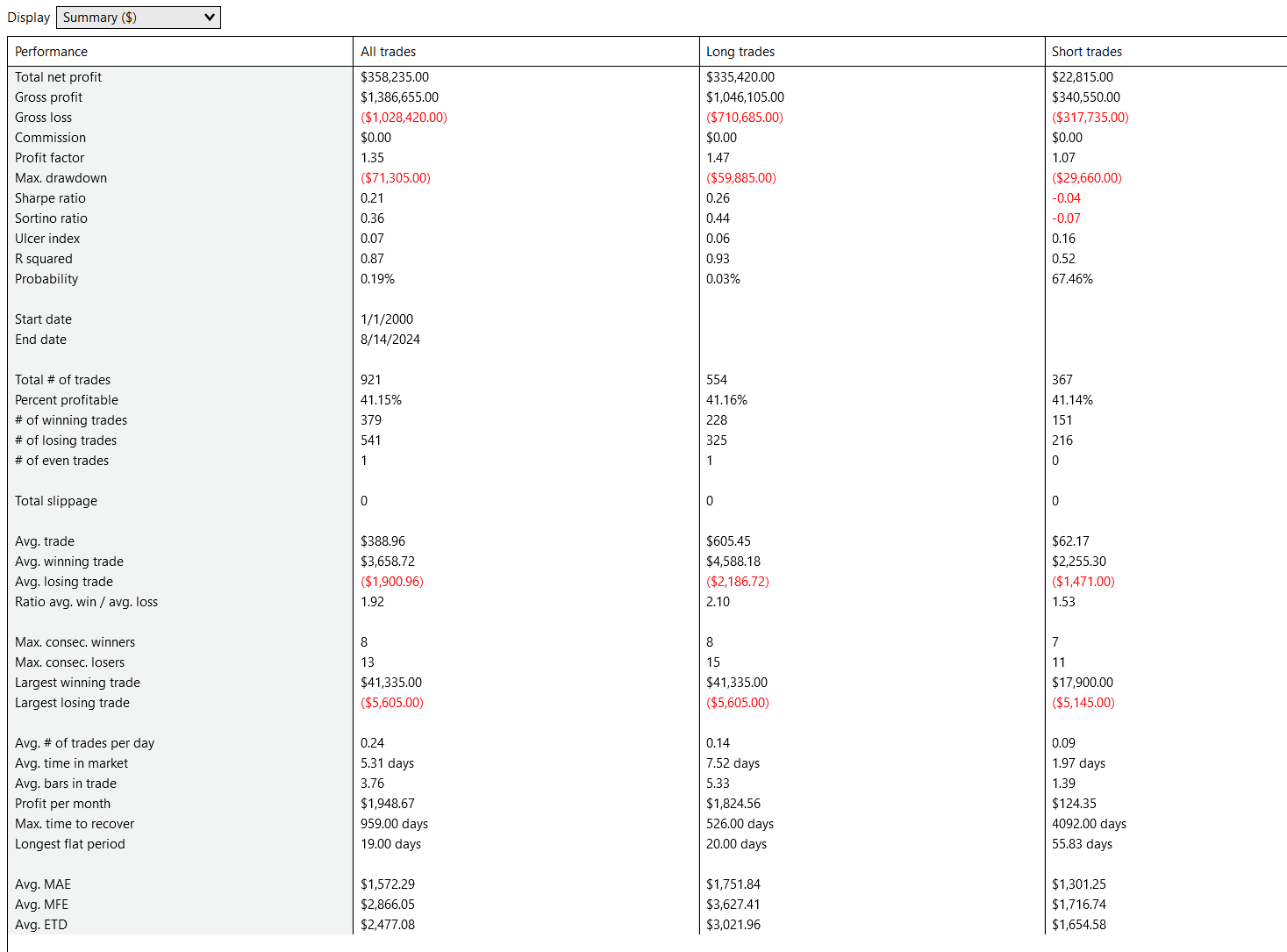Click the Profit per month row label
1287x952 pixels.
(62, 804)
